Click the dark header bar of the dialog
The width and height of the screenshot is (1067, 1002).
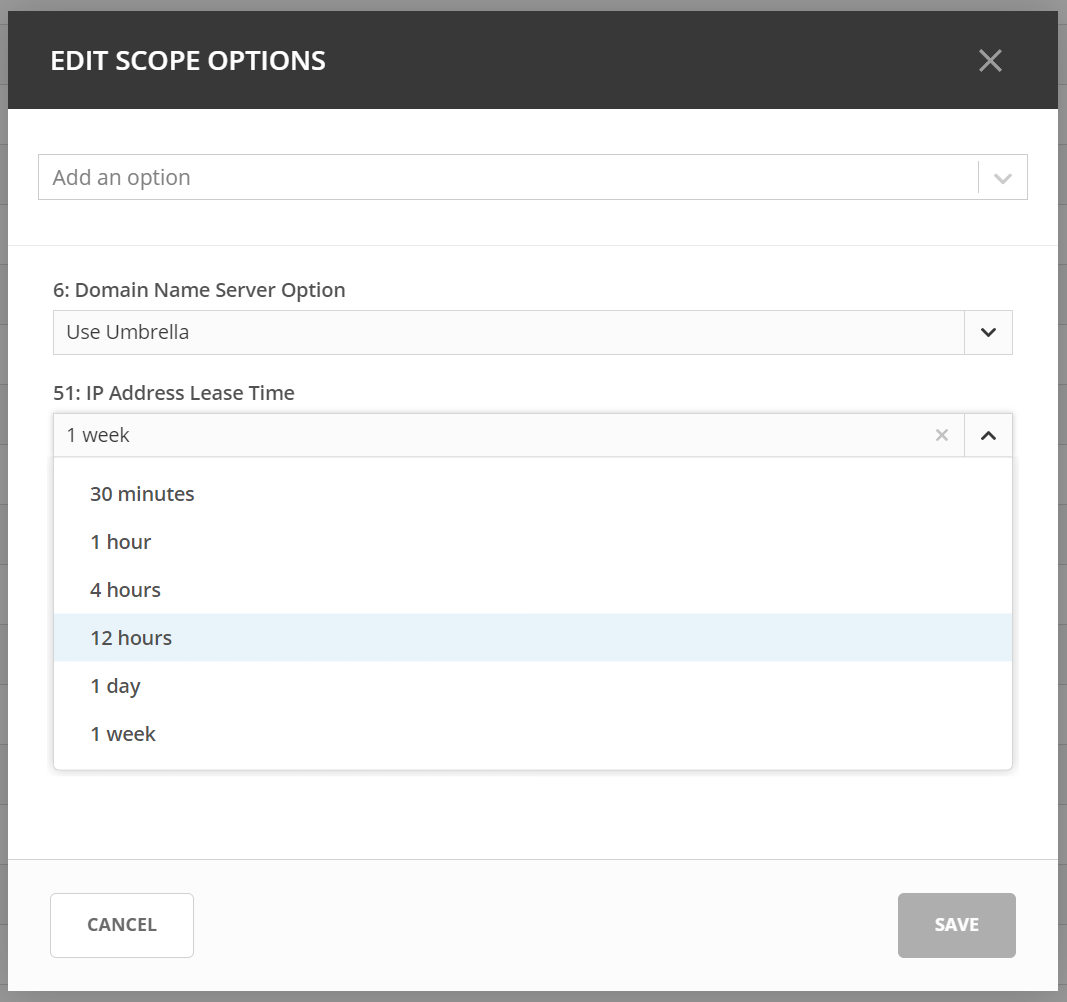pyautogui.click(x=650, y=61)
